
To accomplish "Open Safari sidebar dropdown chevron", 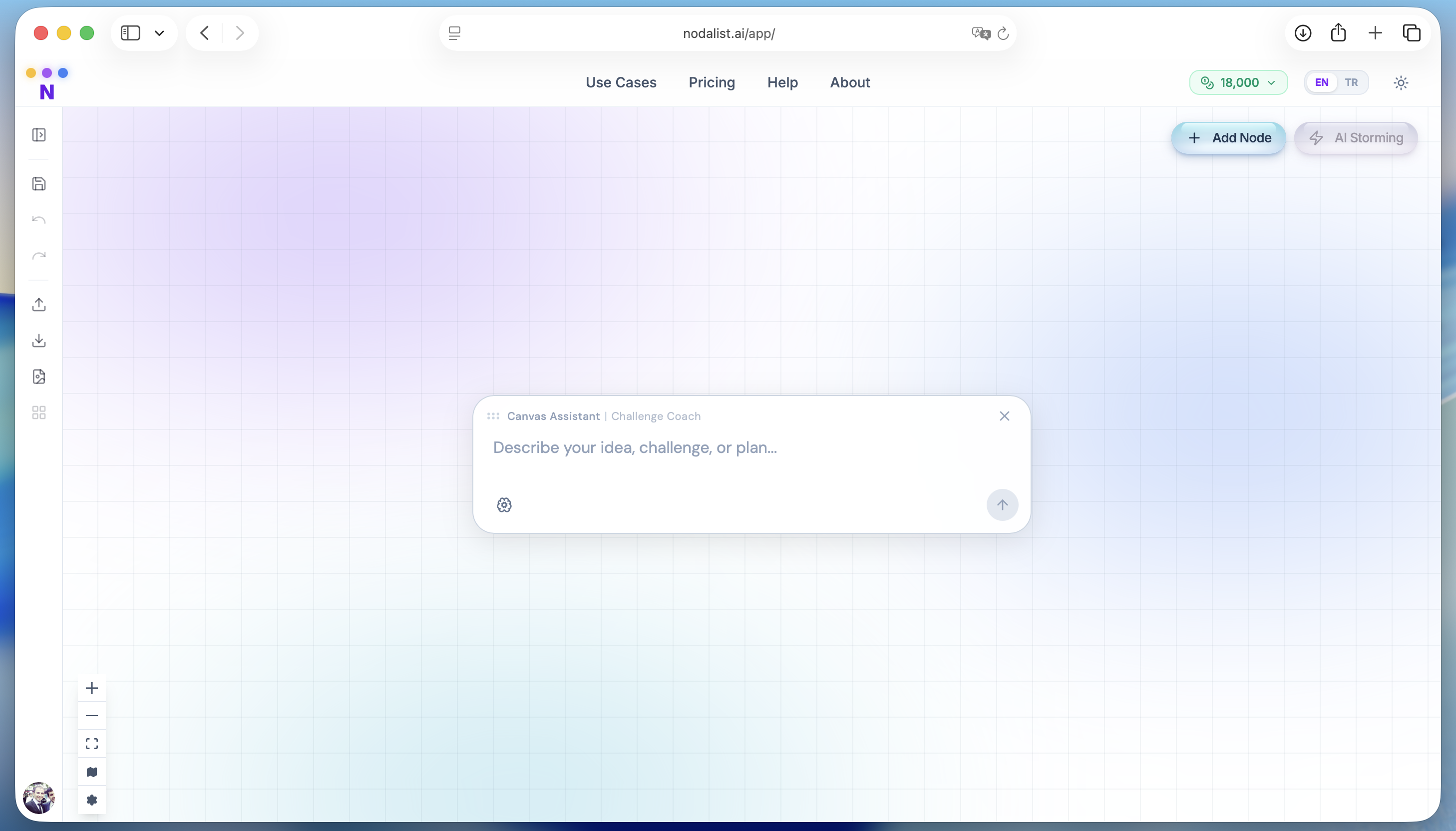I will point(160,33).
